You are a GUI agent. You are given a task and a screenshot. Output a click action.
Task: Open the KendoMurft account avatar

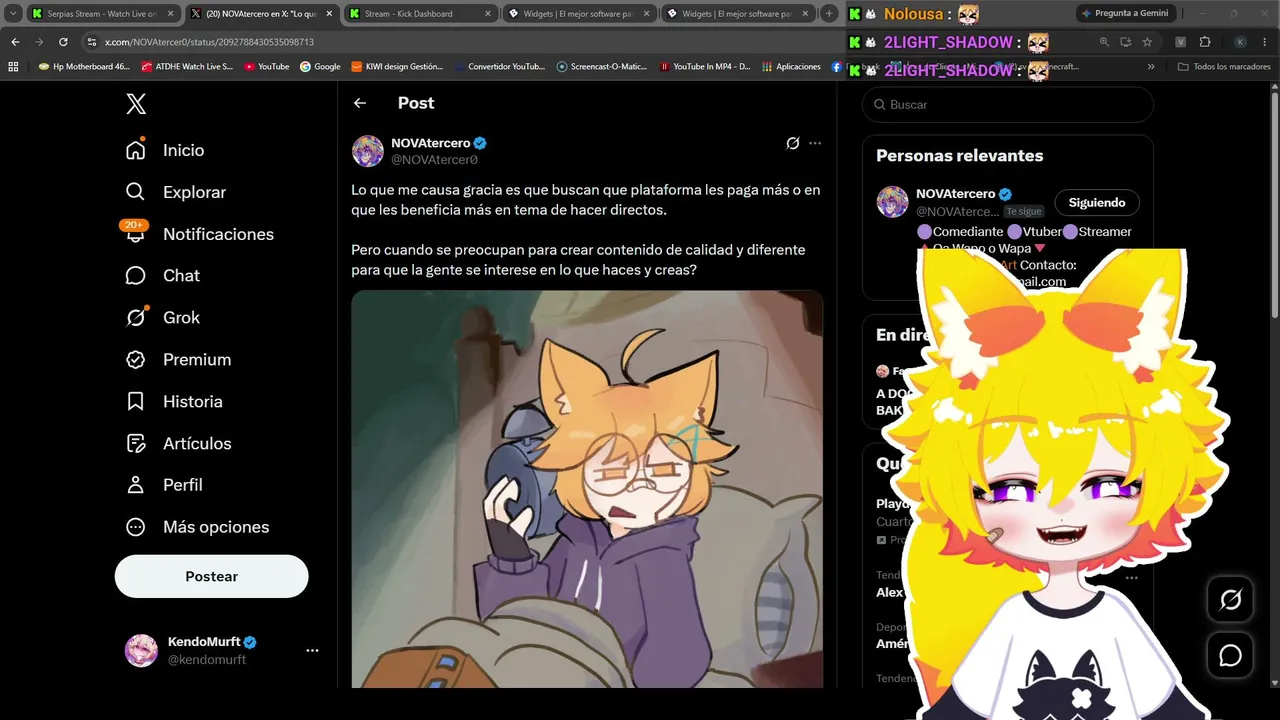(x=141, y=650)
